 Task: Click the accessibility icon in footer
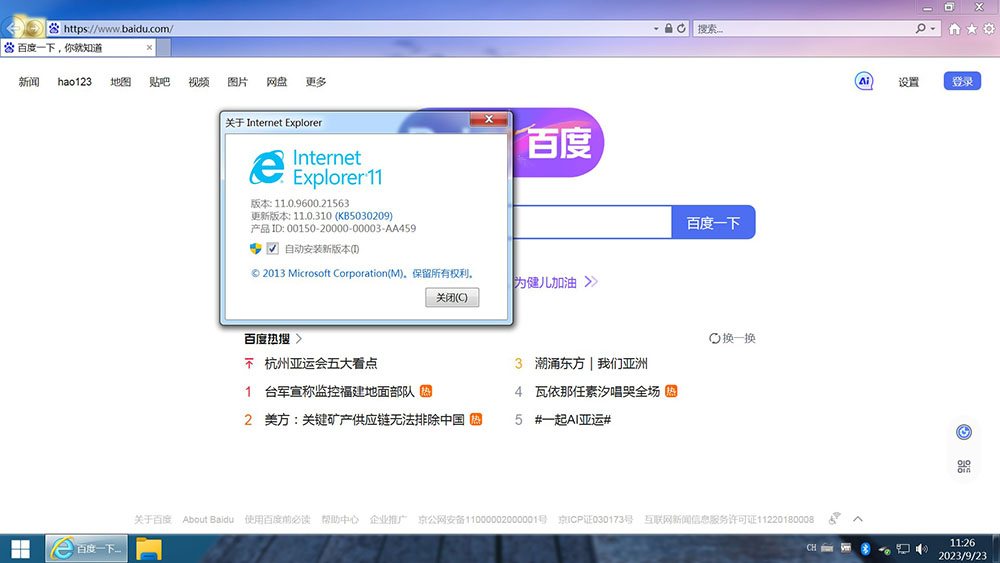834,519
